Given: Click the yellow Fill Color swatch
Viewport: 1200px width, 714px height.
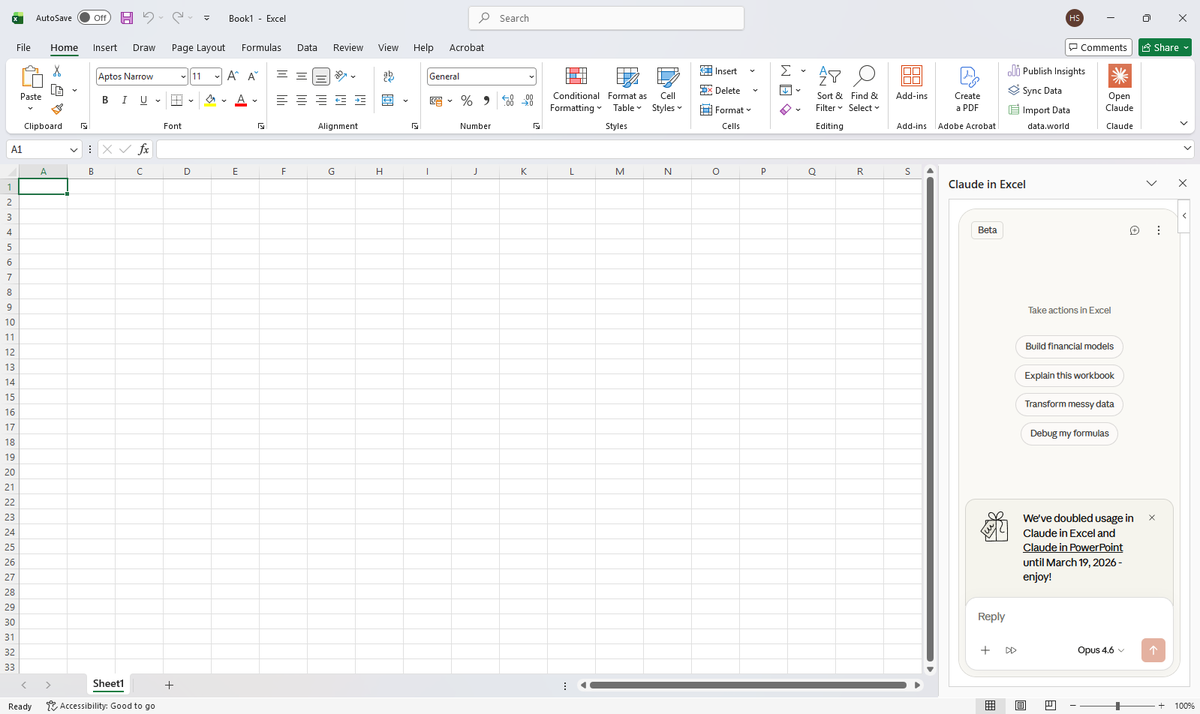Looking at the screenshot, I should [211, 100].
